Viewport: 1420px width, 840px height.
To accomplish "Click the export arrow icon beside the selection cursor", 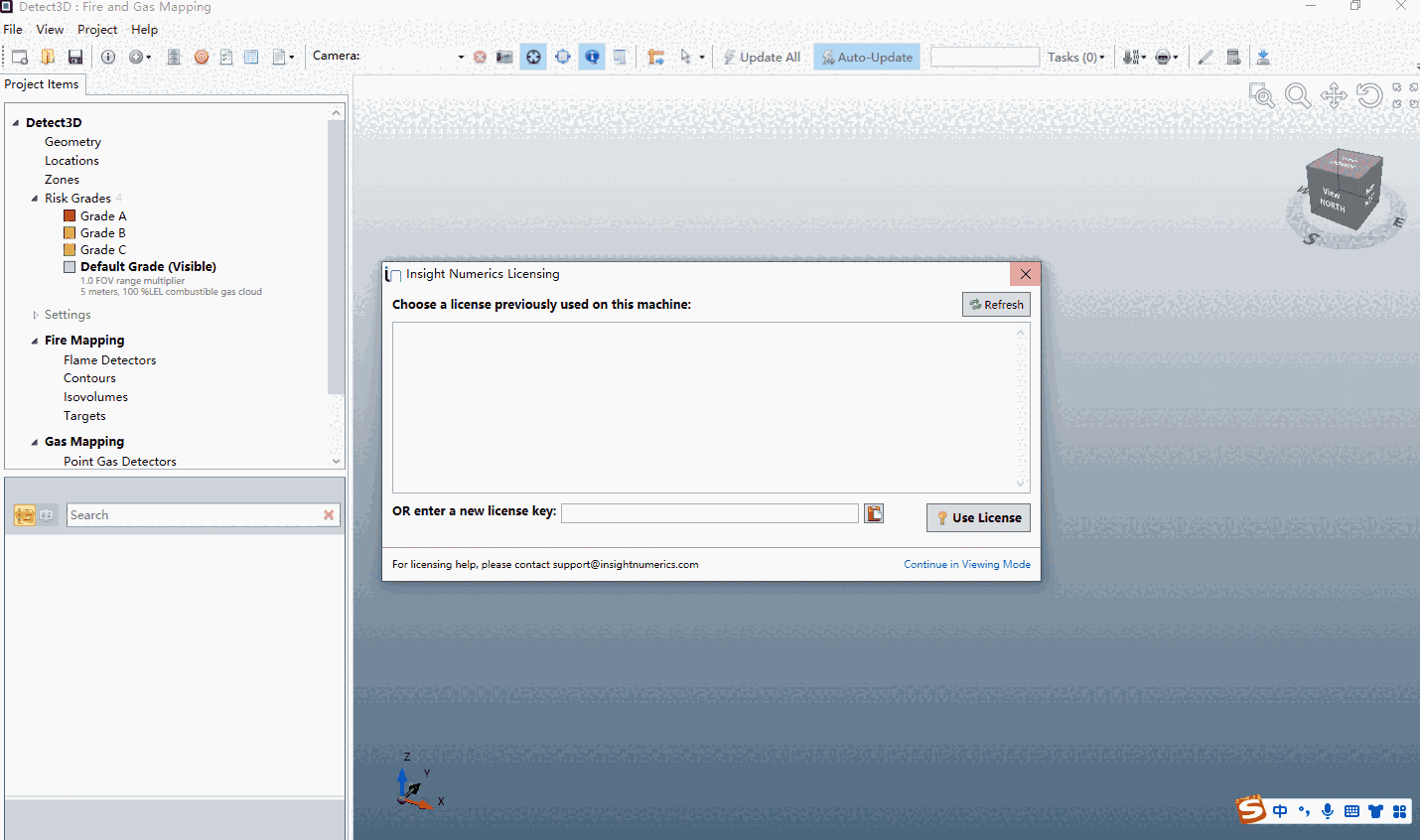I will click(x=655, y=57).
